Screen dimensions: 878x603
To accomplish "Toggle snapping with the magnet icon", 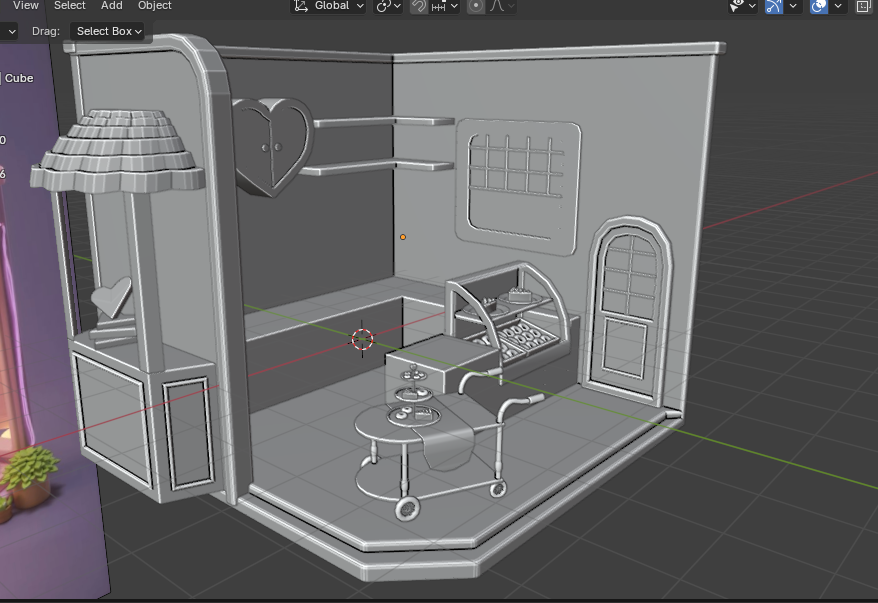I will tap(418, 6).
